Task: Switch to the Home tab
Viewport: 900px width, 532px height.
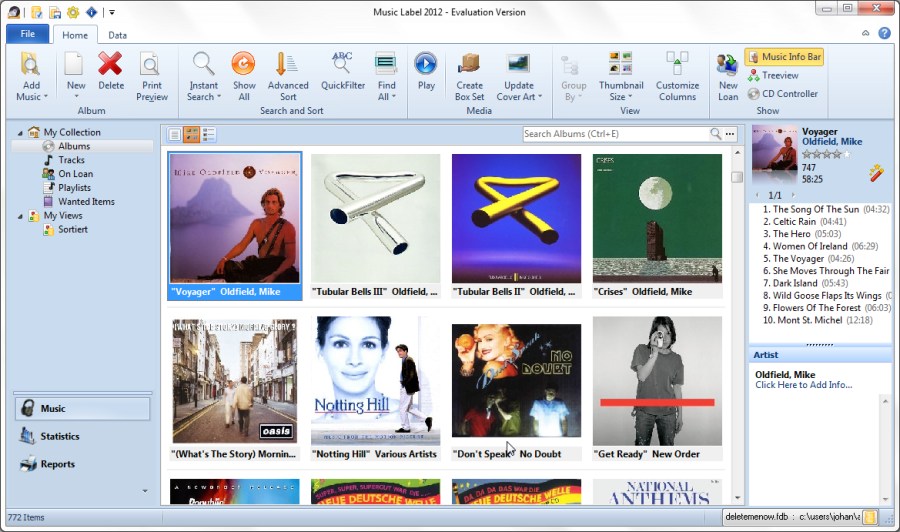Action: tap(75, 35)
